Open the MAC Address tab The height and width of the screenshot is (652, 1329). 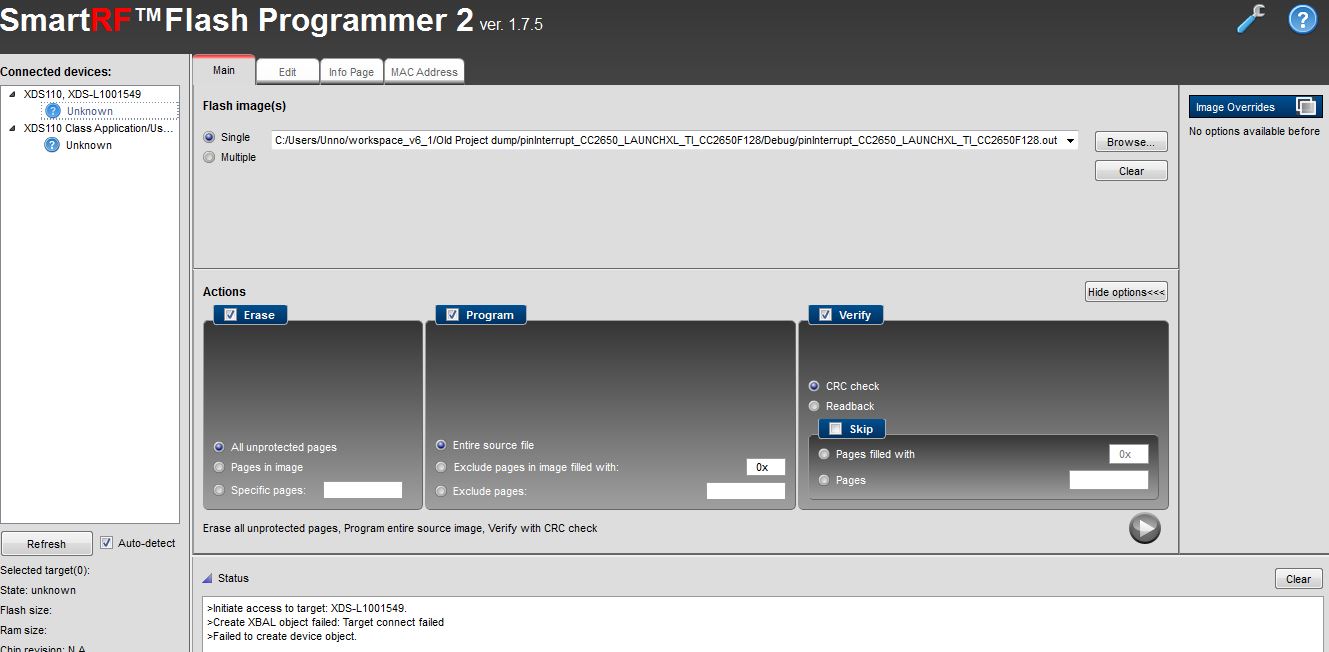click(x=424, y=72)
